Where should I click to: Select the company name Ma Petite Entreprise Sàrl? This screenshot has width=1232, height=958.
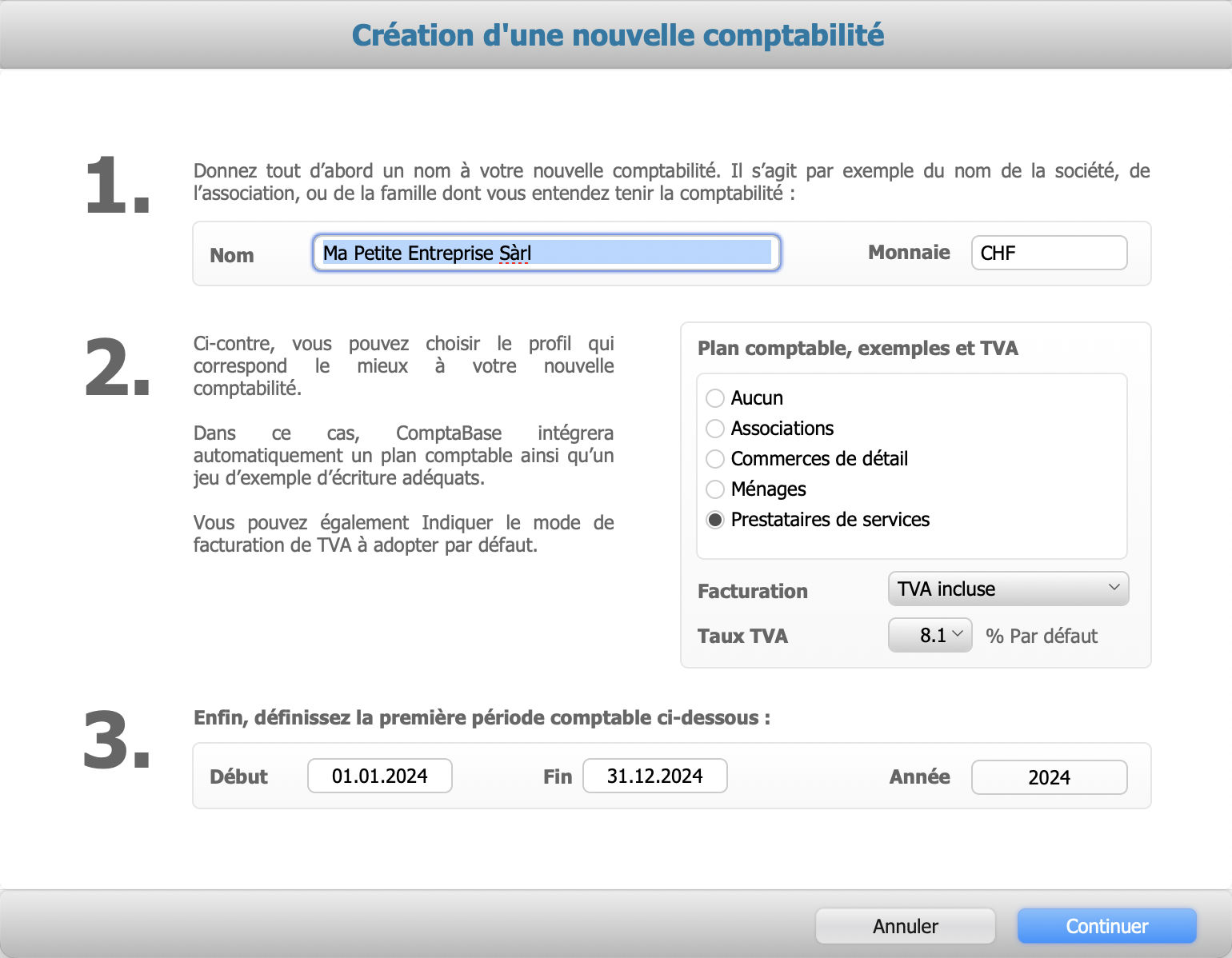(426, 253)
